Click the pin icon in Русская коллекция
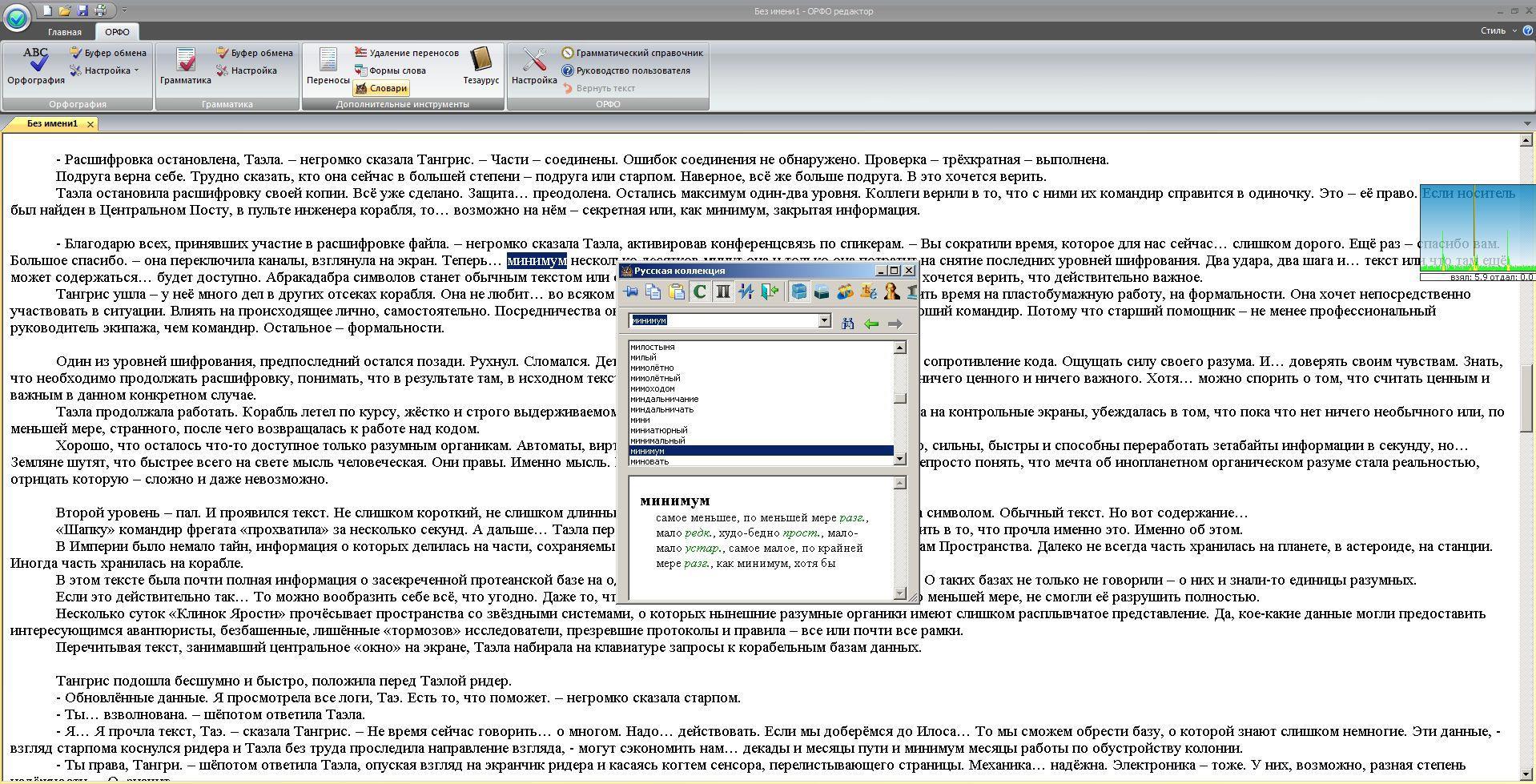1536x784 pixels. coord(631,292)
